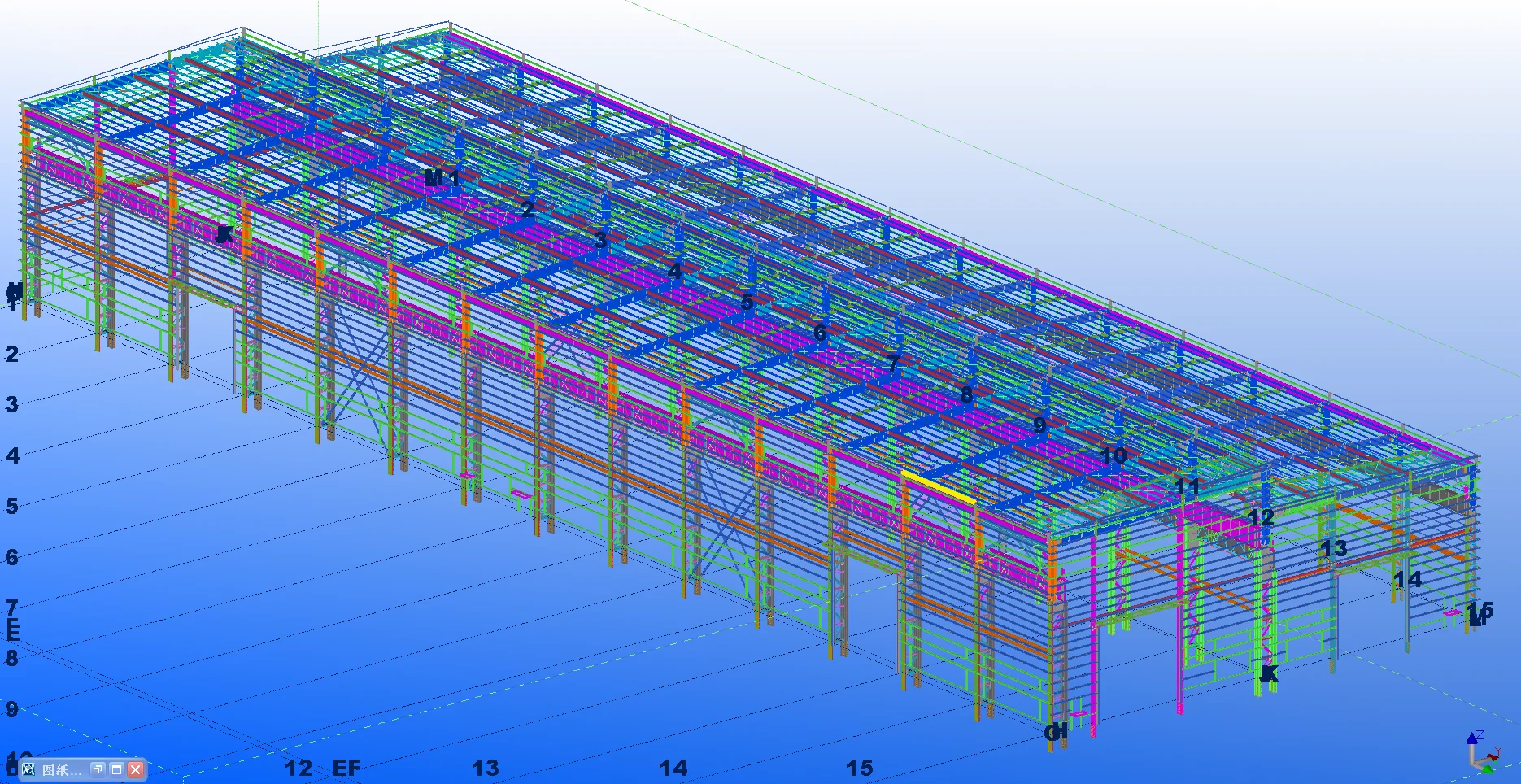1521x784 pixels.
Task: Pick grid label 14 along bottom edge
Action: (x=673, y=768)
